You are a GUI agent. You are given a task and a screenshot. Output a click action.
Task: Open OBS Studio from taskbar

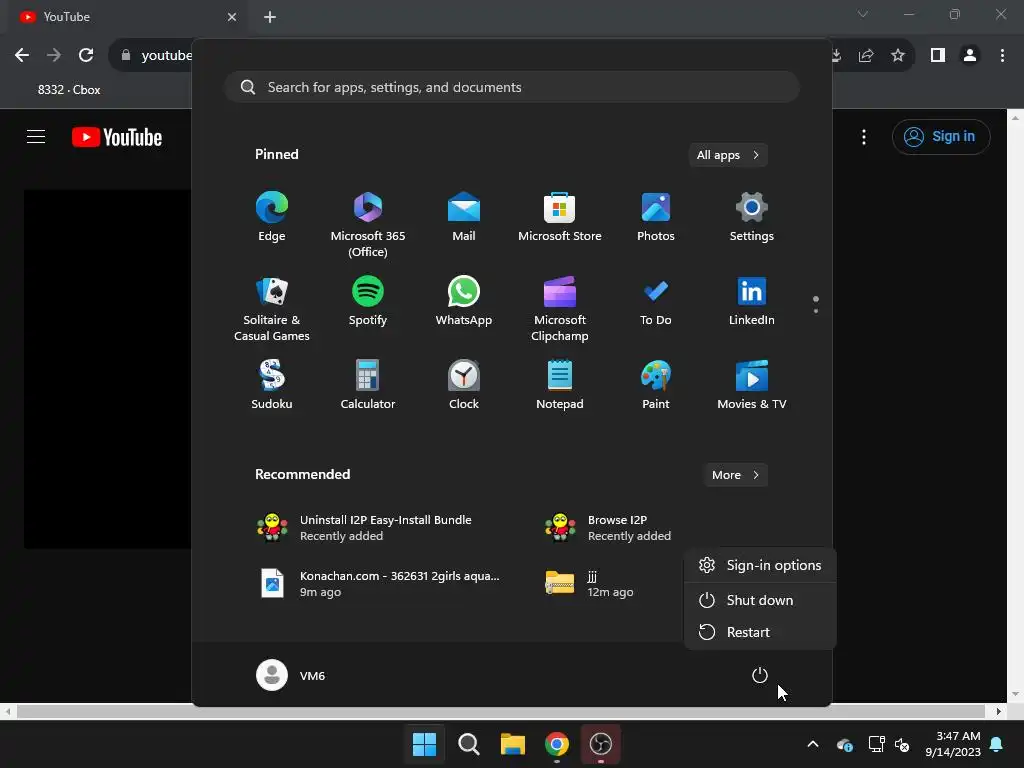[x=601, y=744]
